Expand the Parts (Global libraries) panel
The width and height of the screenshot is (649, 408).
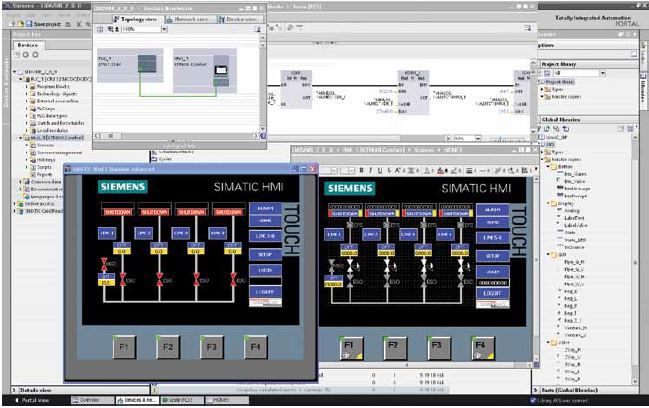(x=536, y=390)
